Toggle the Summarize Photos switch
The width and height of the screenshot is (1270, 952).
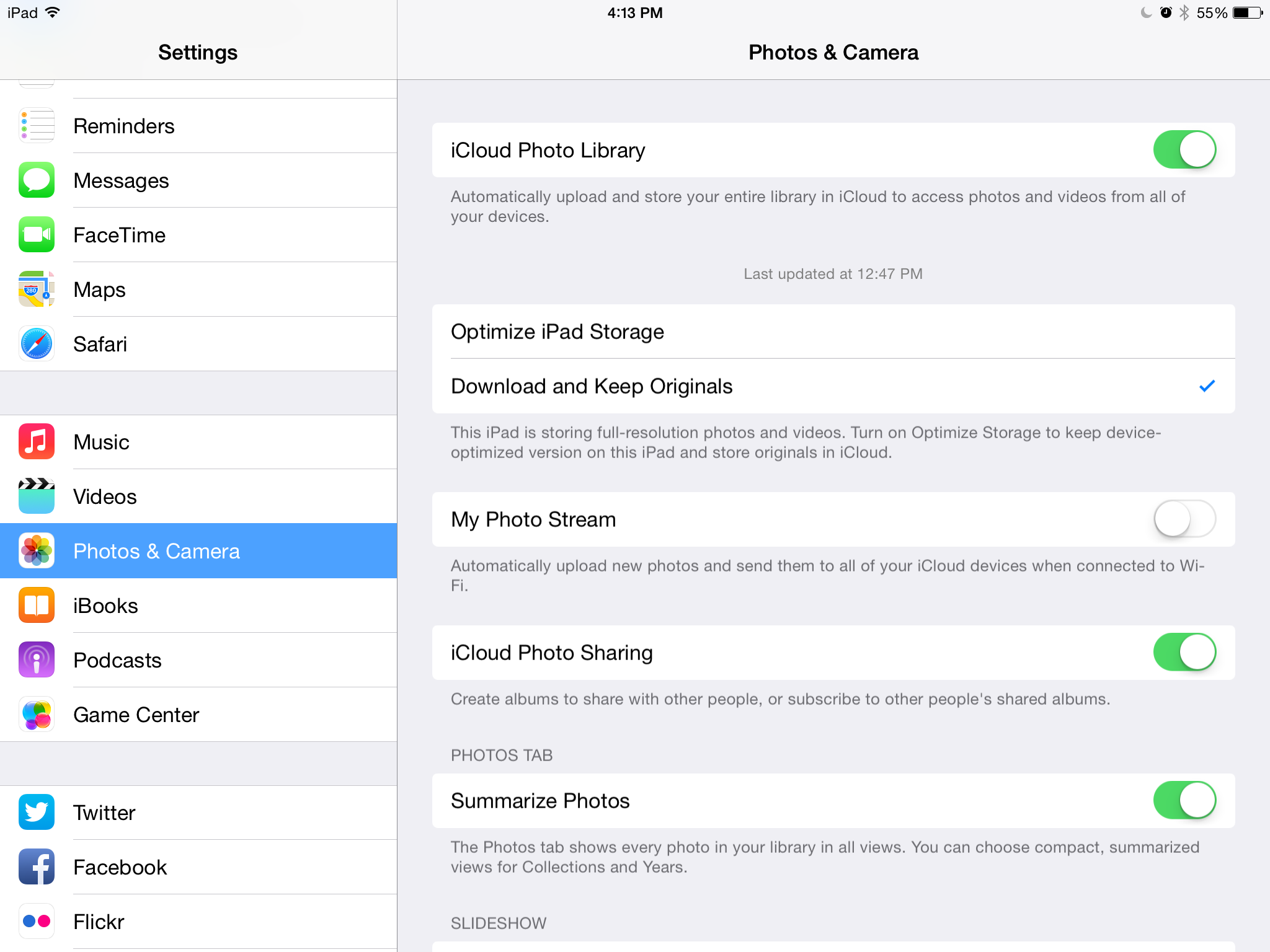click(x=1184, y=801)
